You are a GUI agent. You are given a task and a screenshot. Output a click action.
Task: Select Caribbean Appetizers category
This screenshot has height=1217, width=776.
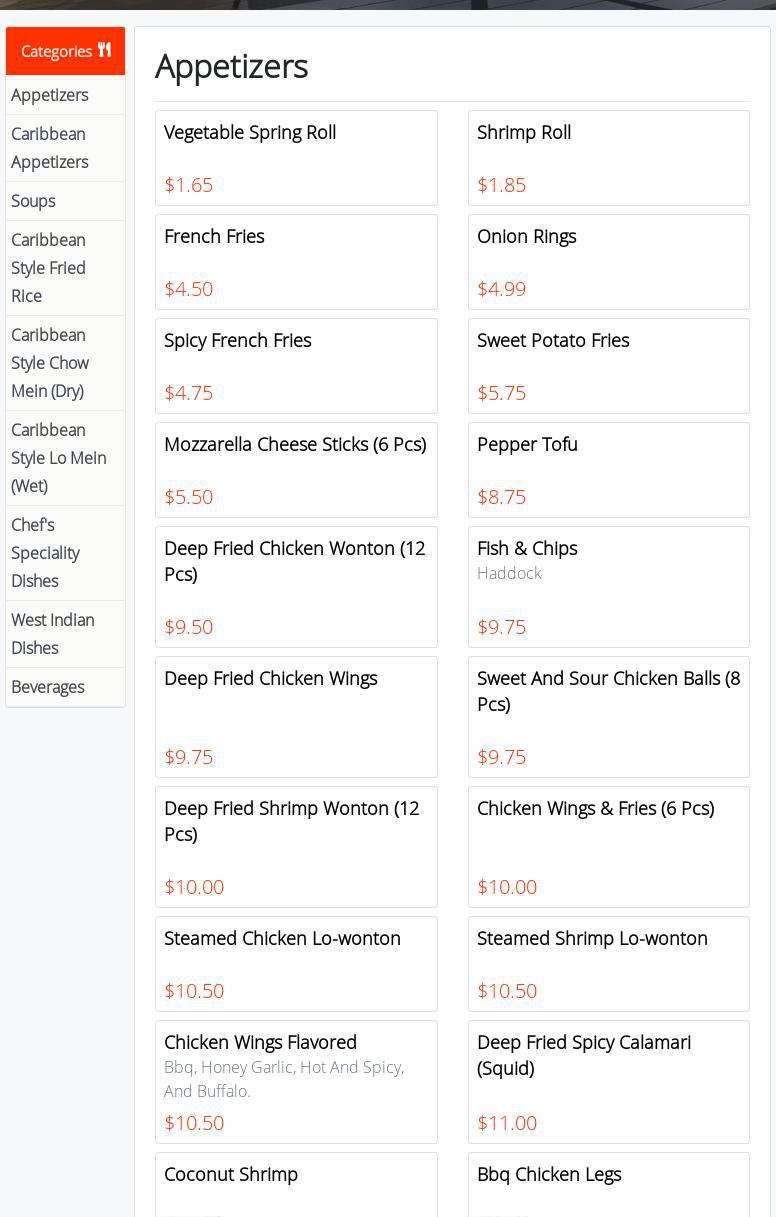coord(50,148)
